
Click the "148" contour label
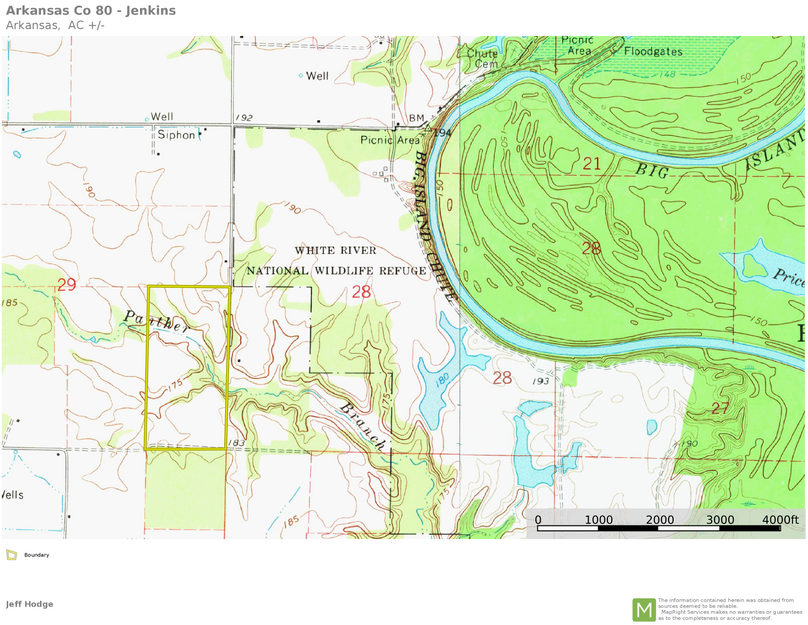(667, 75)
